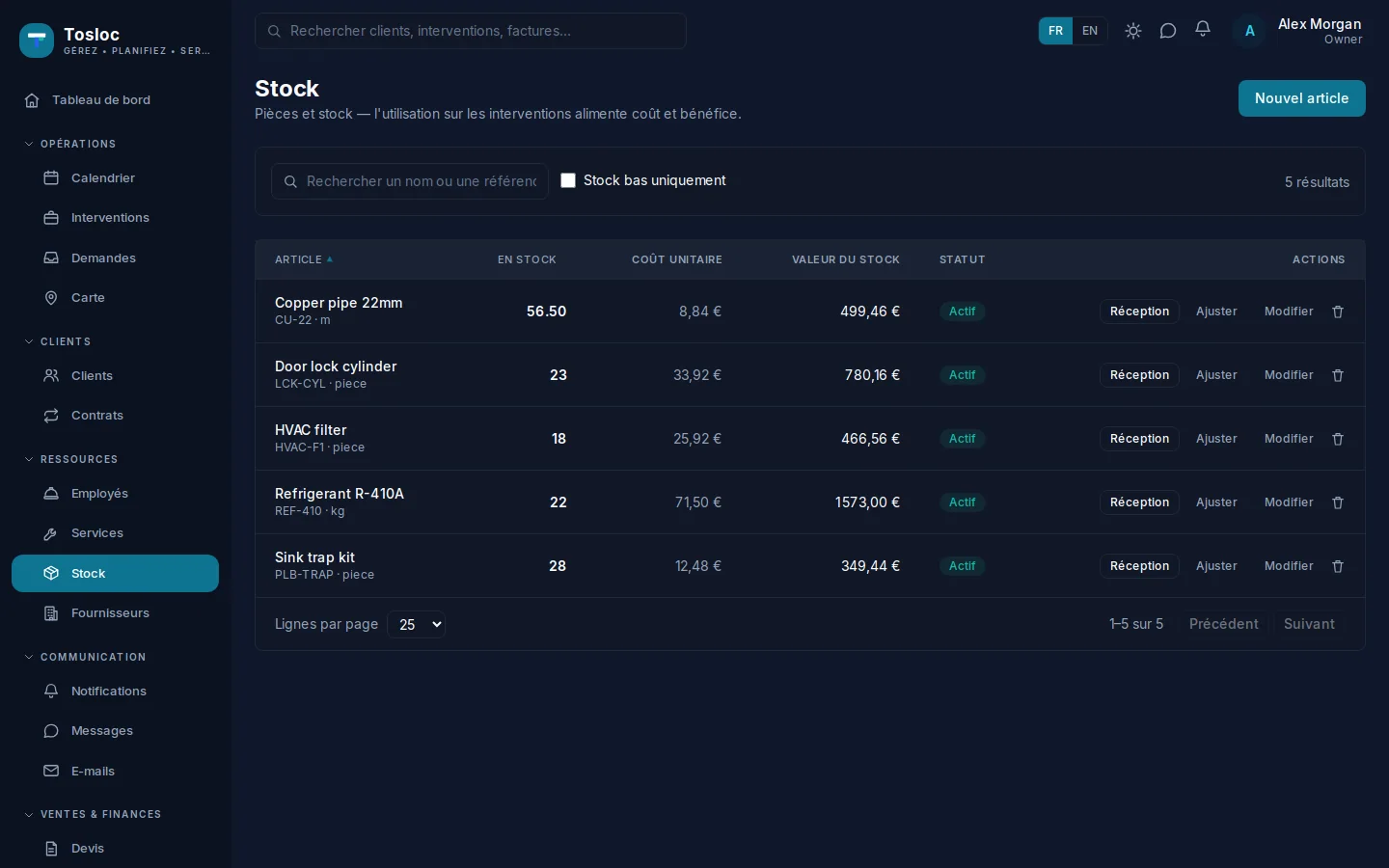
Task: Open Fournisseurs in the sidebar
Action: [115, 613]
